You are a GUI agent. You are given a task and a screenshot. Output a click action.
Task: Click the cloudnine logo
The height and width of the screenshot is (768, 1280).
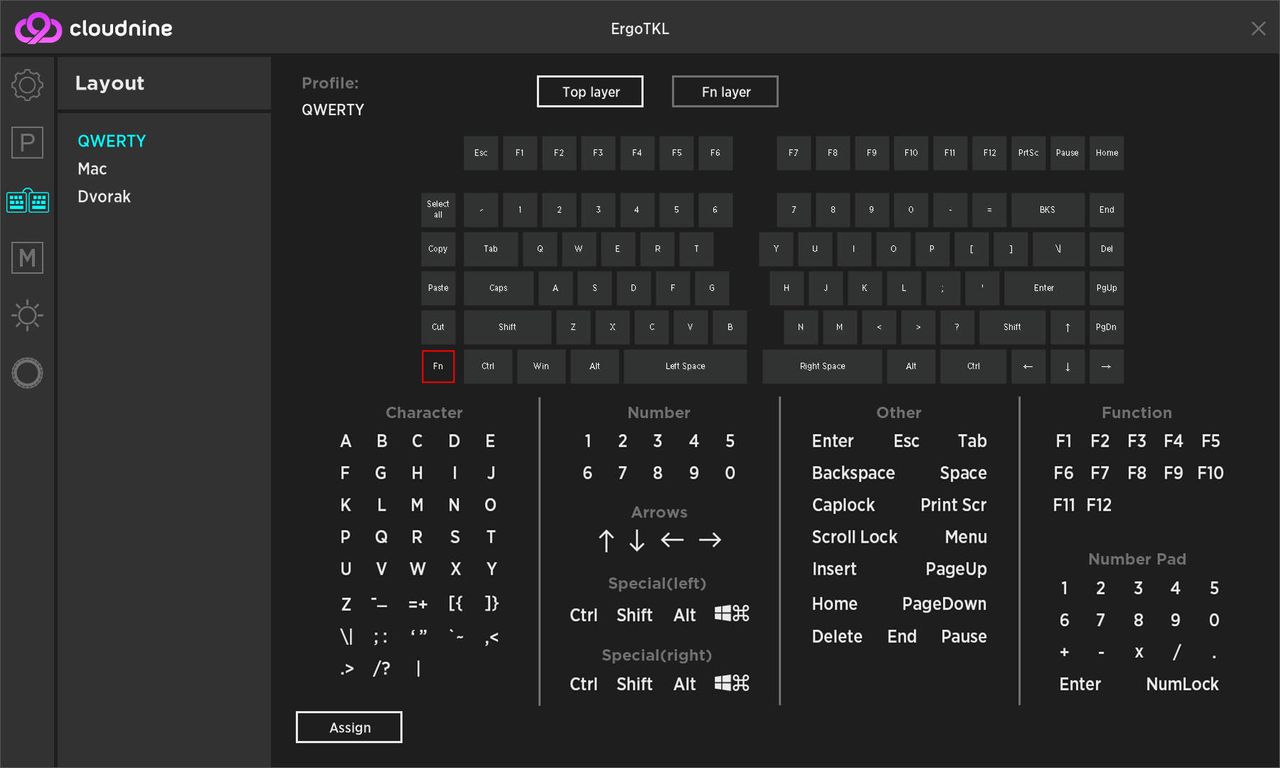click(94, 28)
